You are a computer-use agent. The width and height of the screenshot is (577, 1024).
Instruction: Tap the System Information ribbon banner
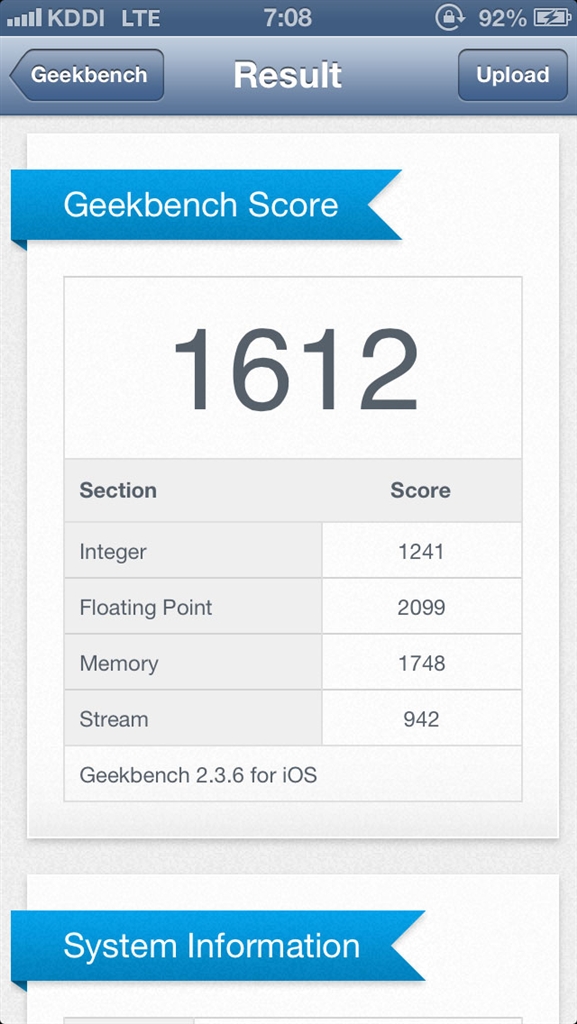click(x=218, y=946)
